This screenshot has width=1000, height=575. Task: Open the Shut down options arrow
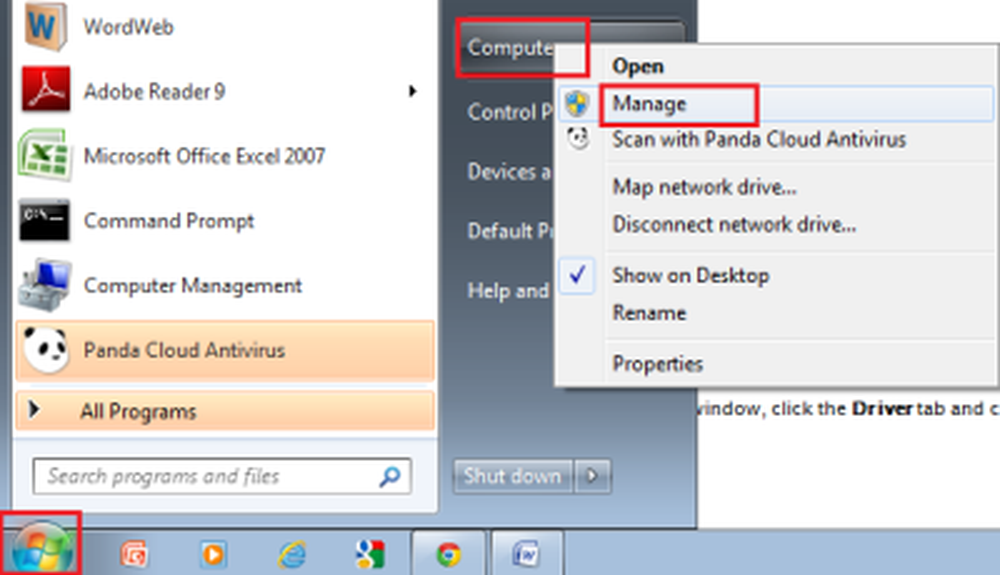click(592, 476)
